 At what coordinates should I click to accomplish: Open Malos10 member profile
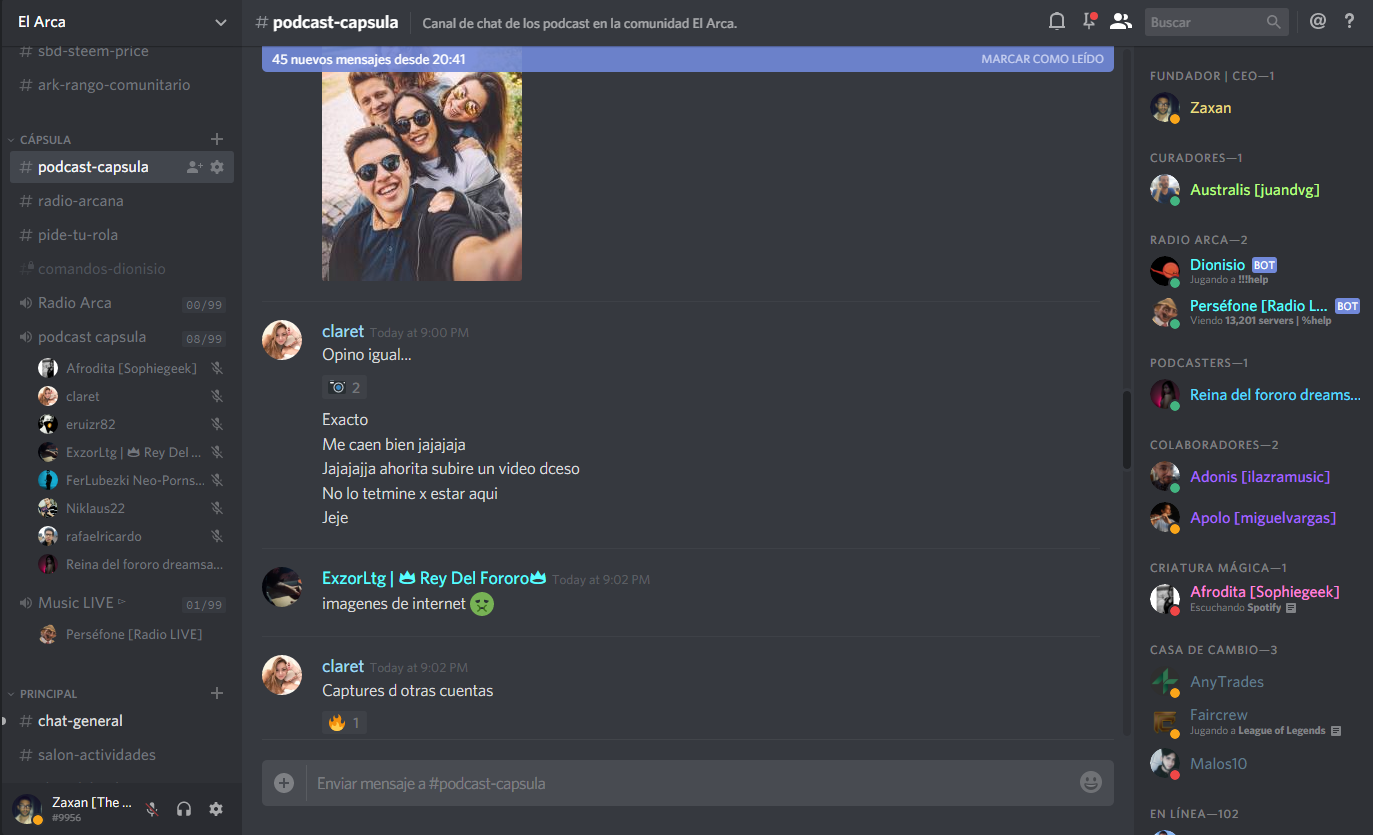(1254, 764)
